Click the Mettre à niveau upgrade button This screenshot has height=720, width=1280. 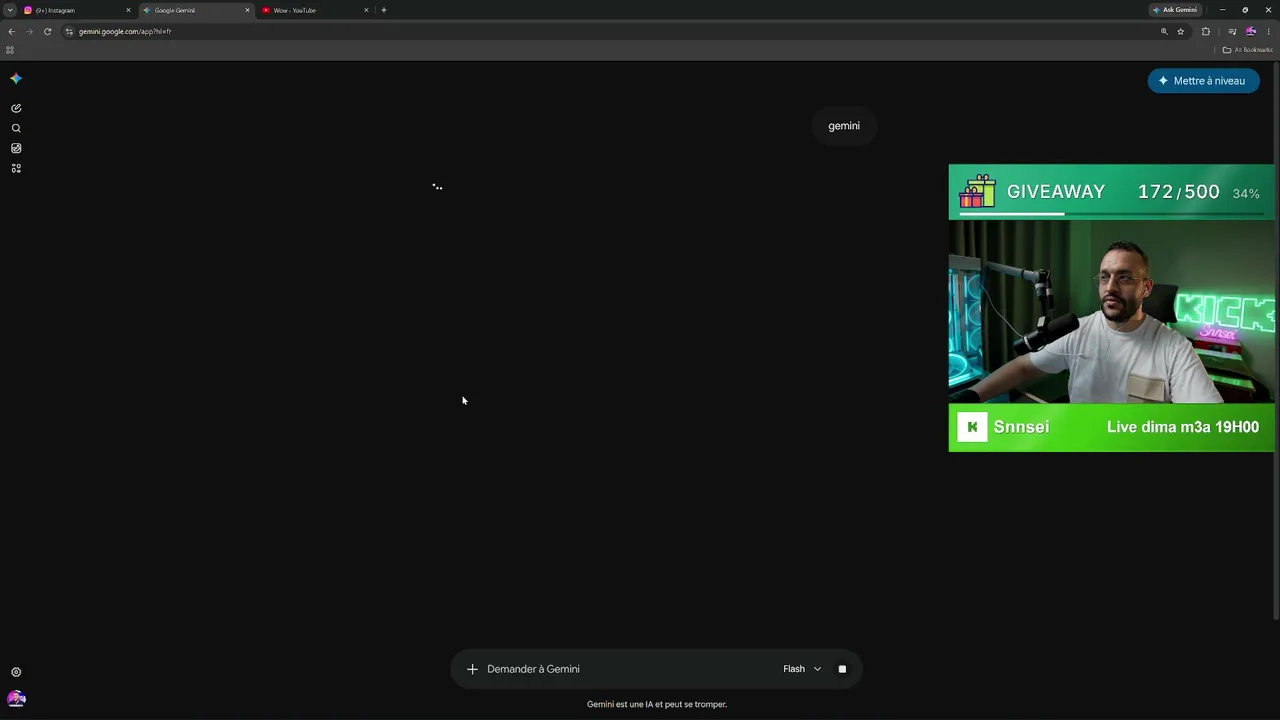point(1203,81)
